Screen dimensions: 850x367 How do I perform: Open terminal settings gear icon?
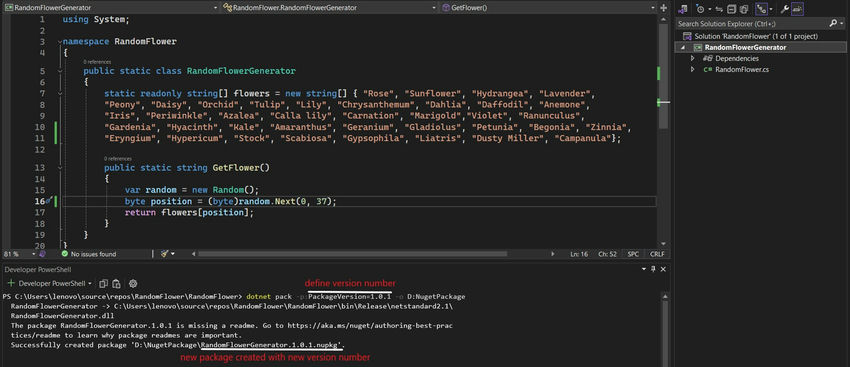pos(133,284)
